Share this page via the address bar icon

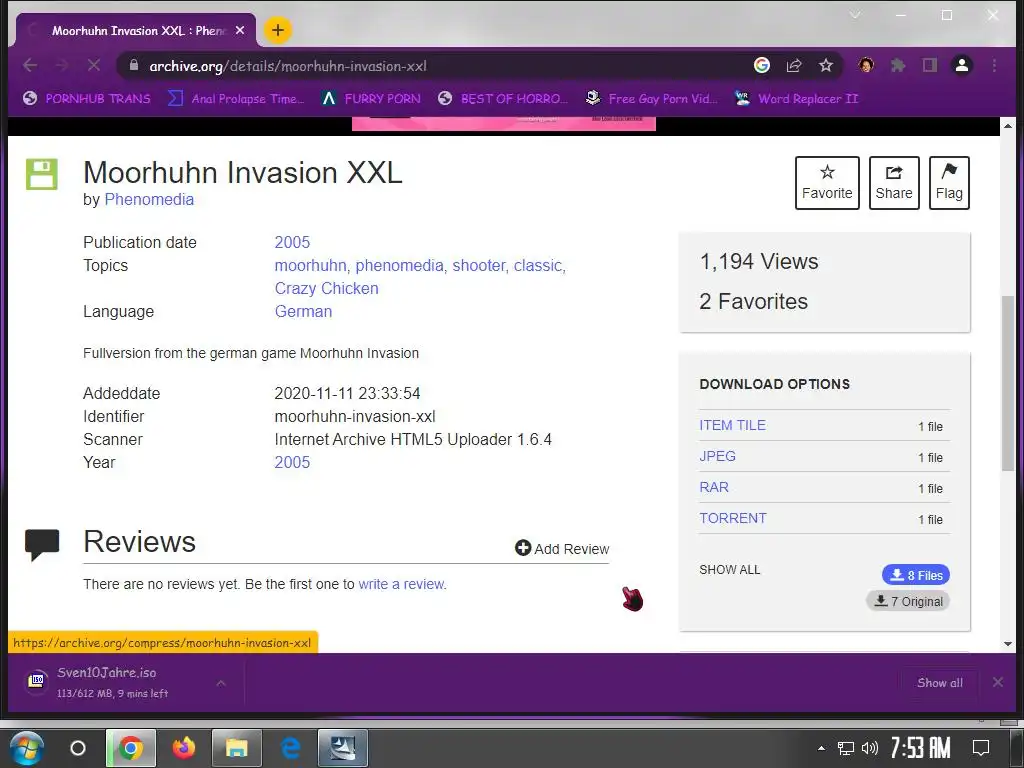[x=793, y=65]
